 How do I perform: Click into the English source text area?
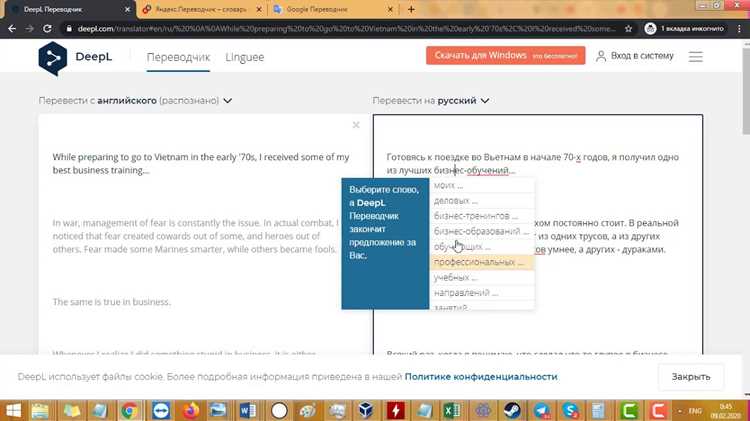[x=204, y=234]
